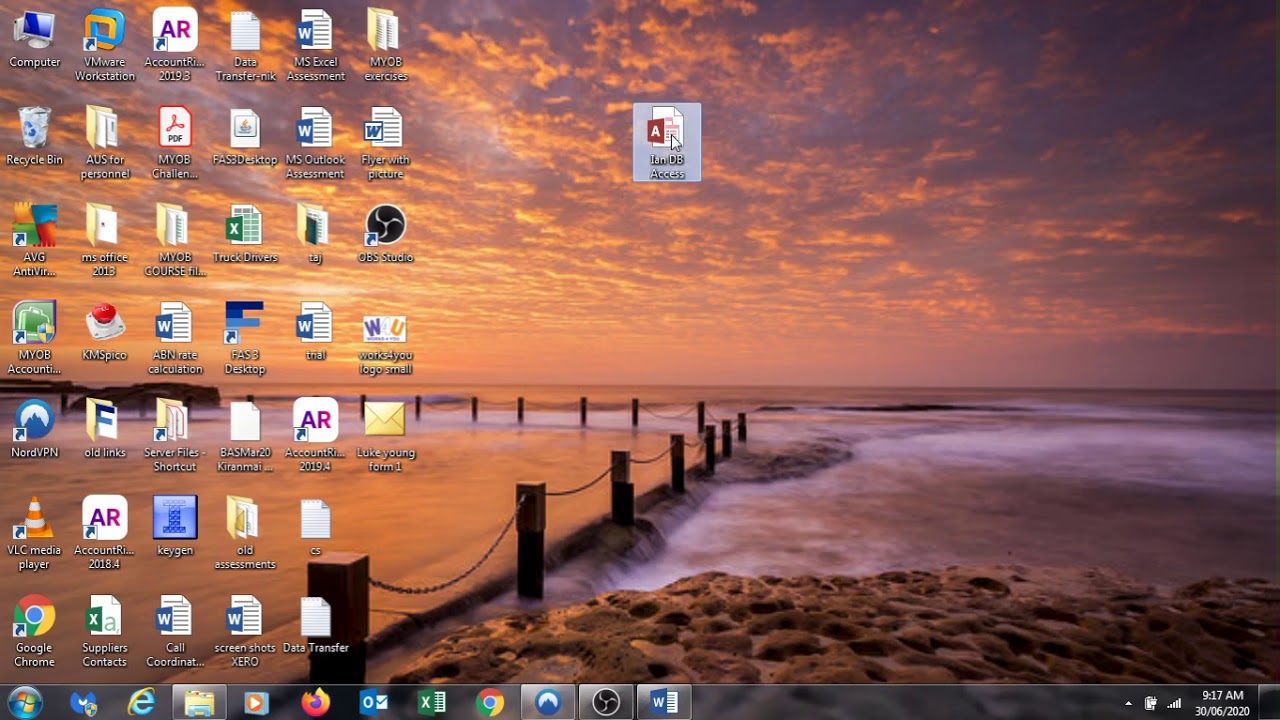
Task: Select the FAS3Desktop Java file icon
Action: (x=245, y=137)
